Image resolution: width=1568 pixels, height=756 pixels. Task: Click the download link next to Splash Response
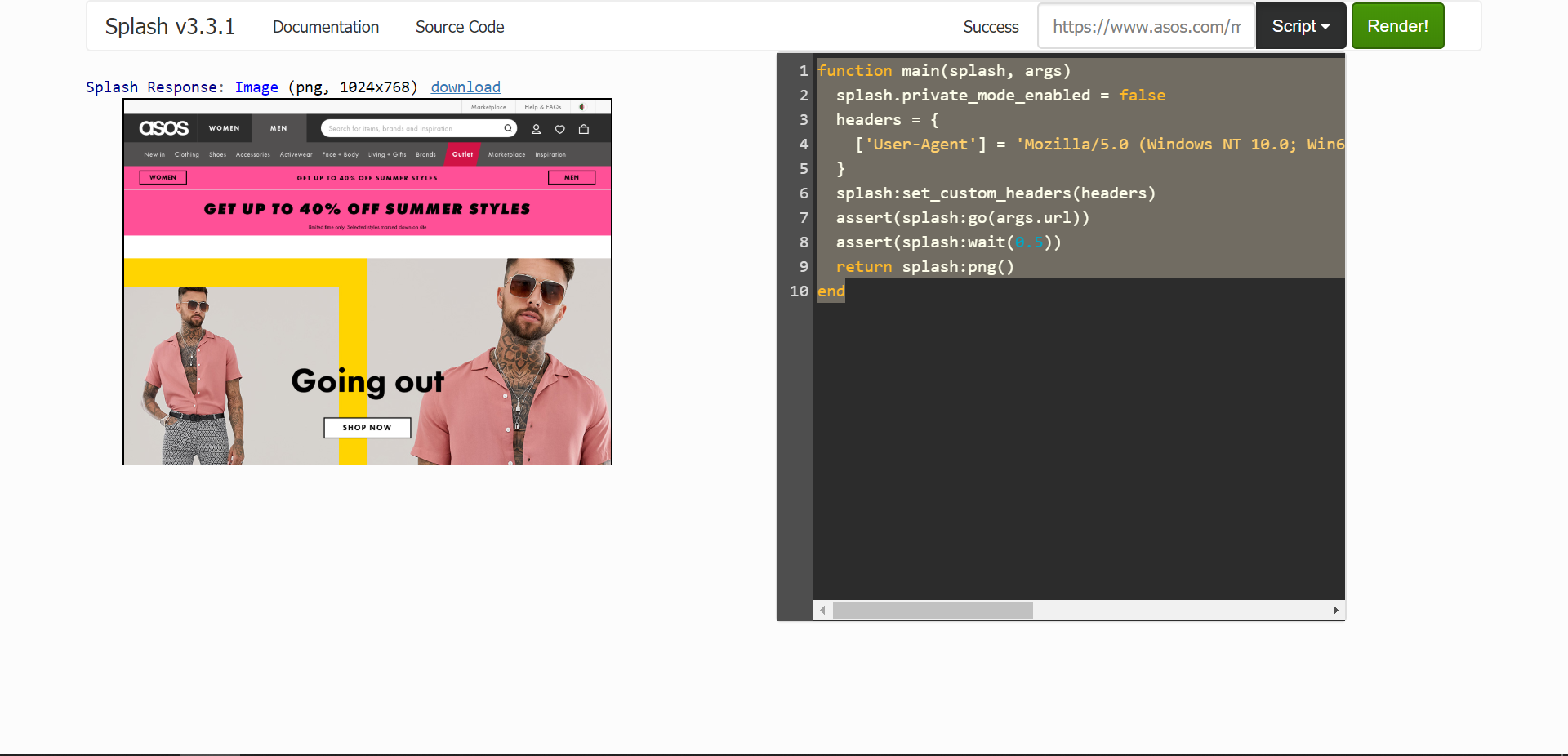(x=465, y=87)
